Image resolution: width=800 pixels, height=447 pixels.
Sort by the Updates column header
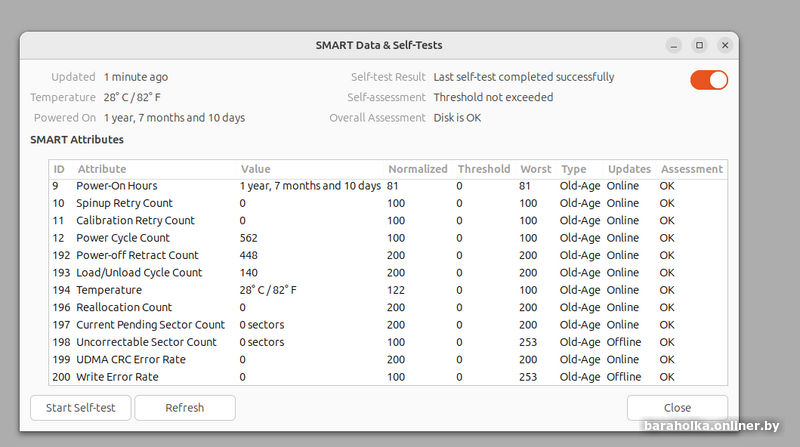(629, 169)
